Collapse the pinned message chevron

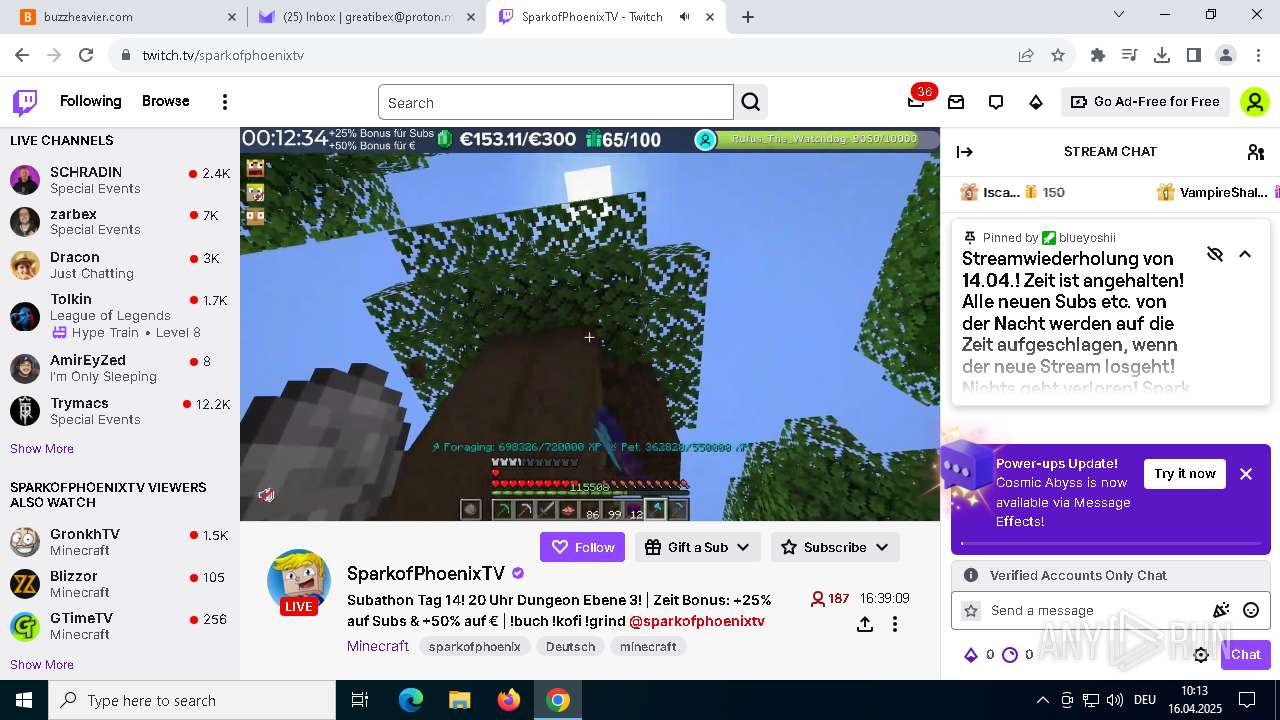click(1245, 254)
